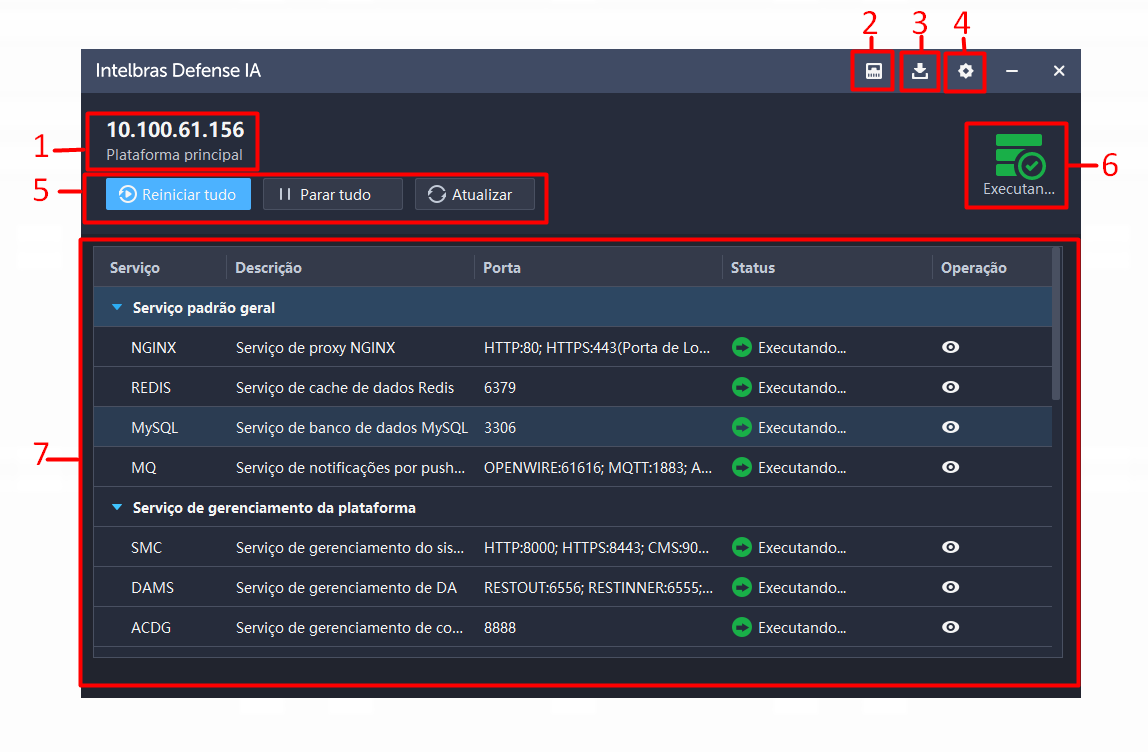The width and height of the screenshot is (1148, 752).
Task: Click the REDIS green running status icon
Action: [x=742, y=387]
